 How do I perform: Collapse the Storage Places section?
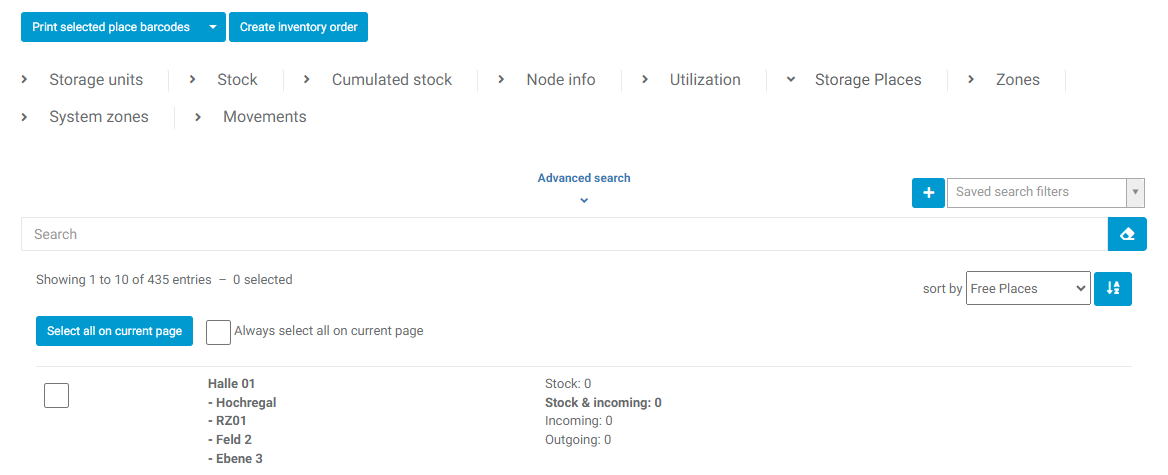867,80
